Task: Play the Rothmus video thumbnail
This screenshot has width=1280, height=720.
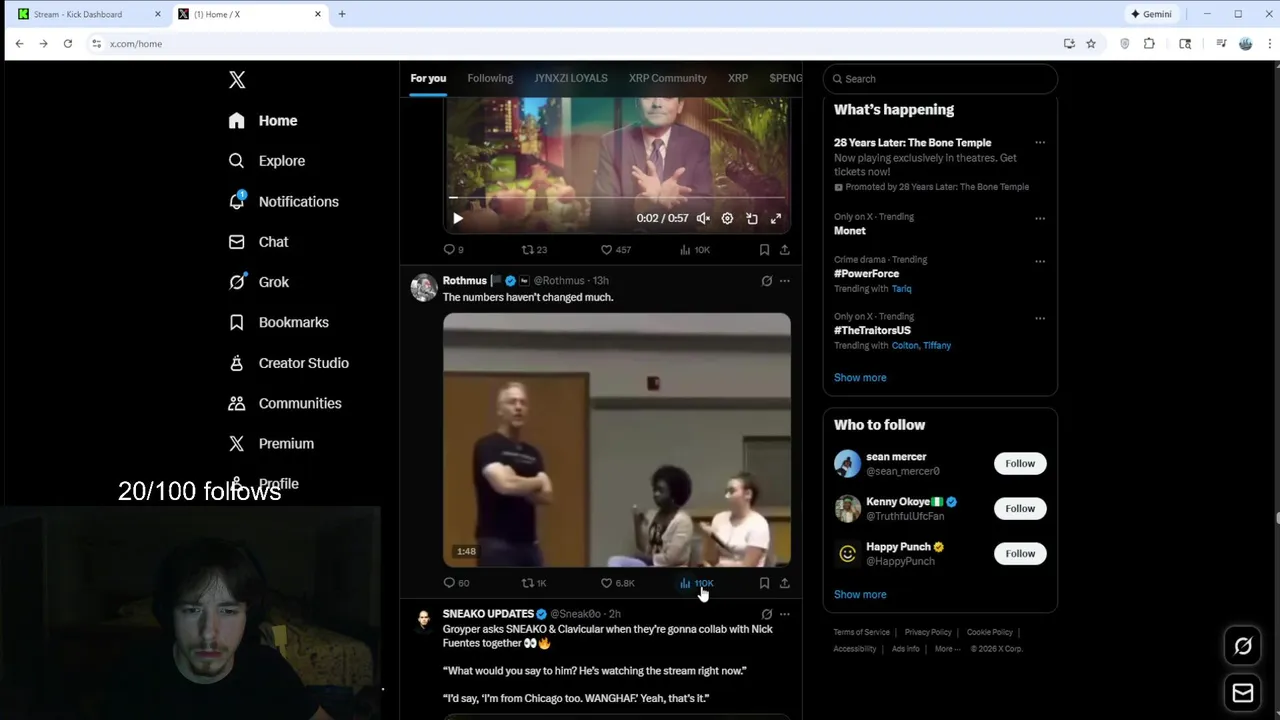Action: pos(617,440)
